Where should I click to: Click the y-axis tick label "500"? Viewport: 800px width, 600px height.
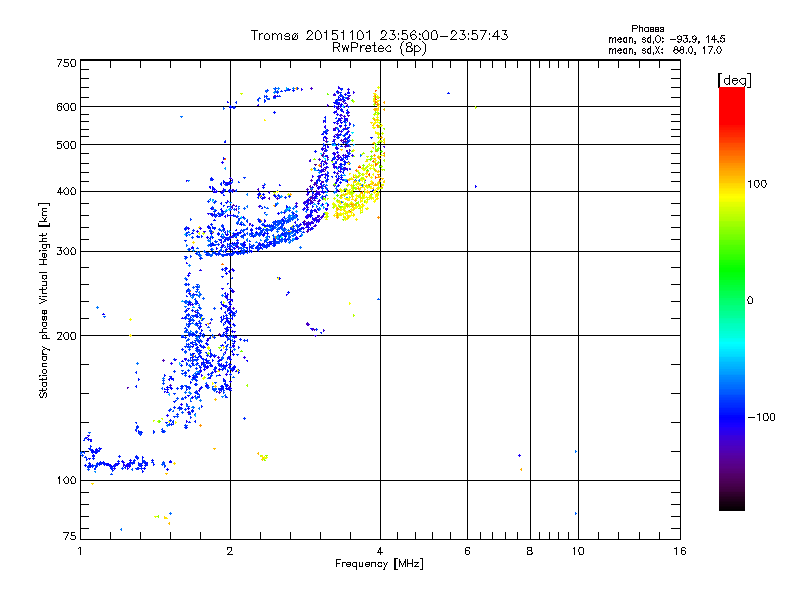pos(66,145)
